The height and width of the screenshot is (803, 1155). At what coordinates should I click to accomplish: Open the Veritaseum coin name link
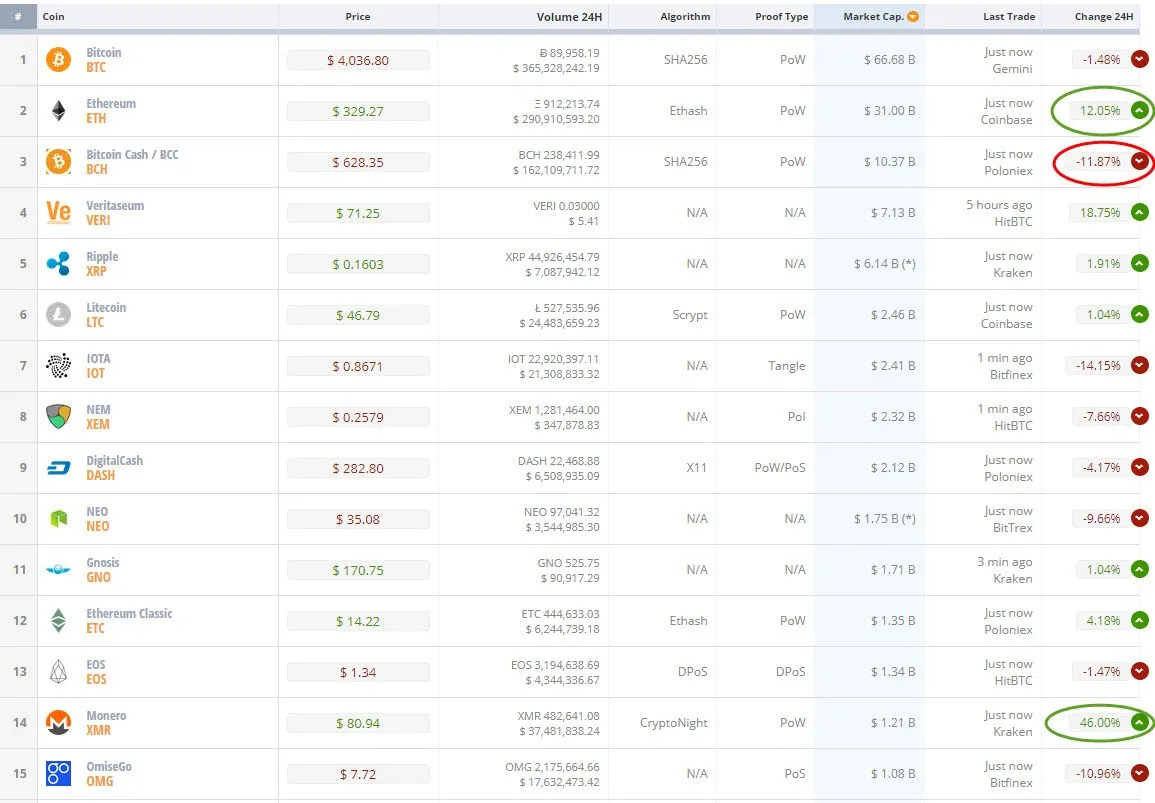click(x=115, y=205)
